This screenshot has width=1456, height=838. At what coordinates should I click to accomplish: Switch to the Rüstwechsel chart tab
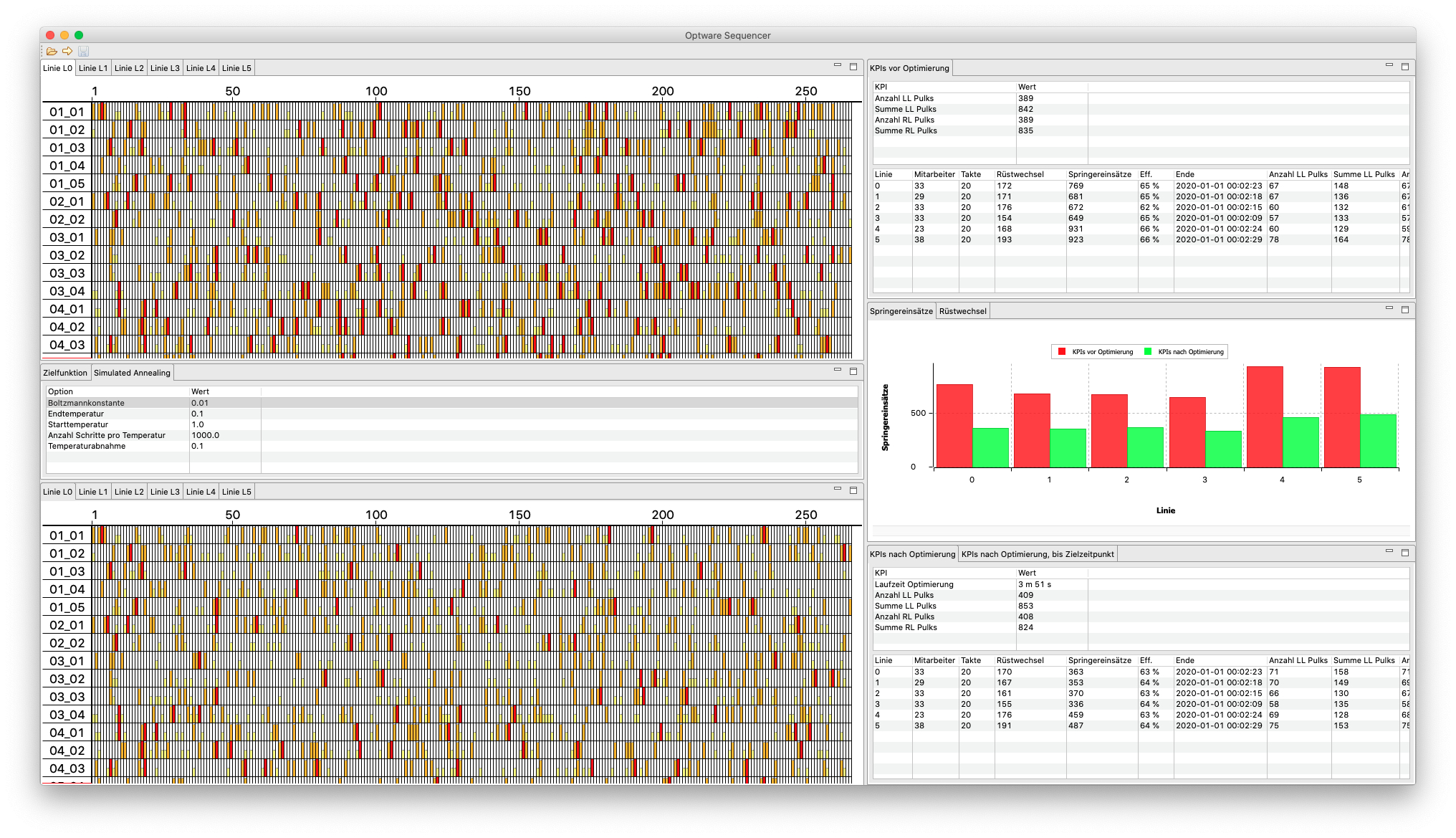962,311
